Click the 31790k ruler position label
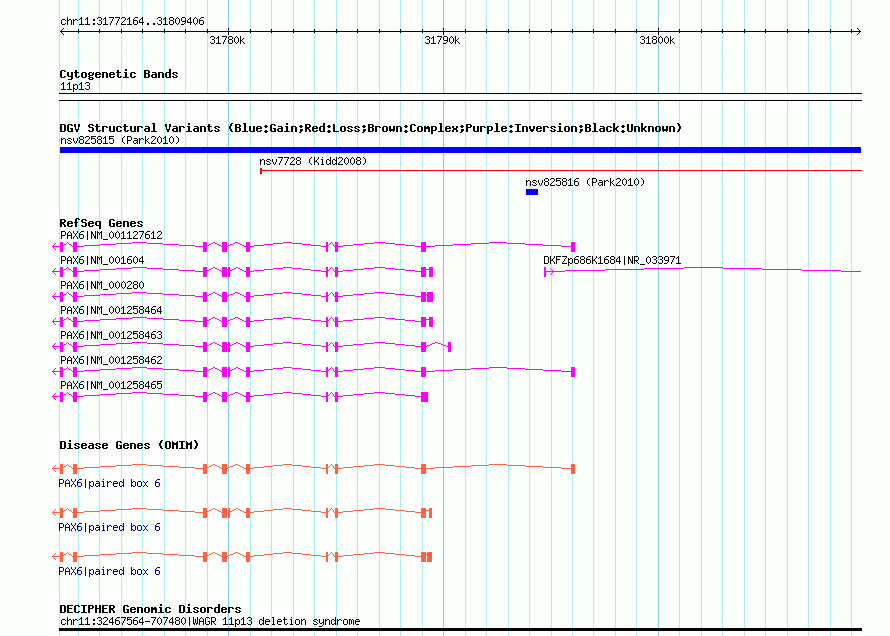 [442, 40]
